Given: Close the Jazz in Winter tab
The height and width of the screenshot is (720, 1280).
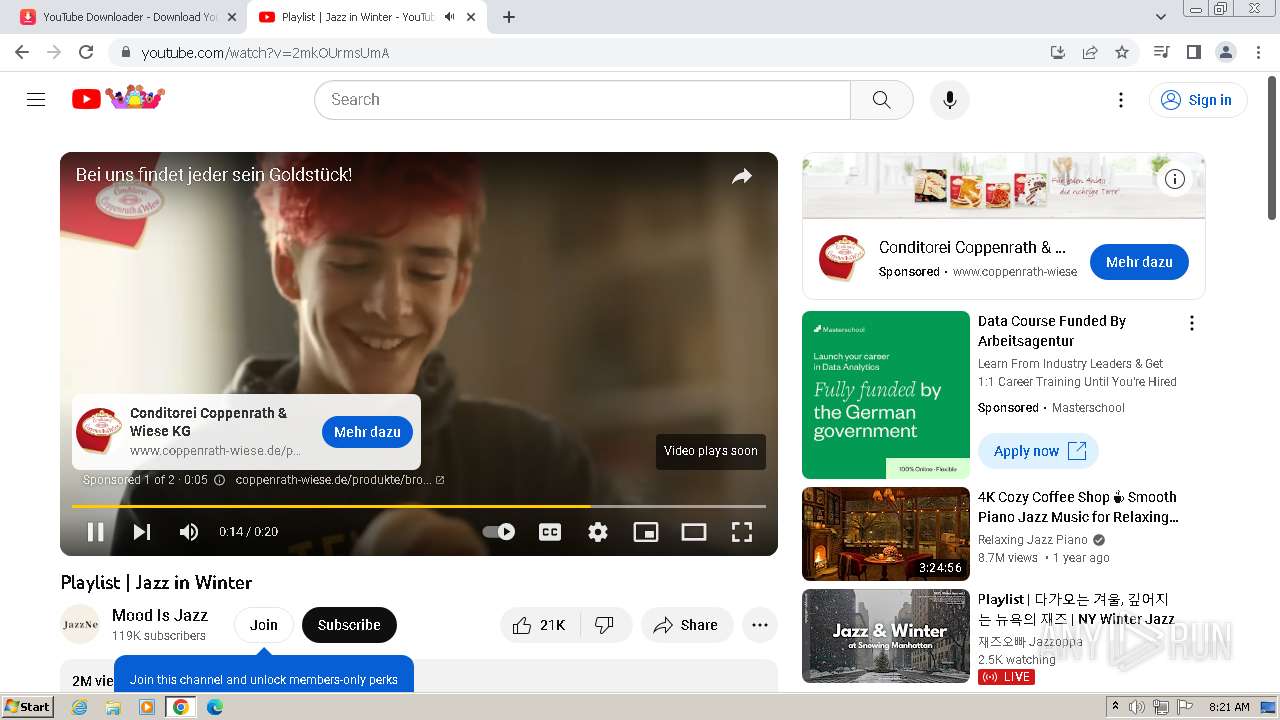Looking at the screenshot, I should coord(471,17).
